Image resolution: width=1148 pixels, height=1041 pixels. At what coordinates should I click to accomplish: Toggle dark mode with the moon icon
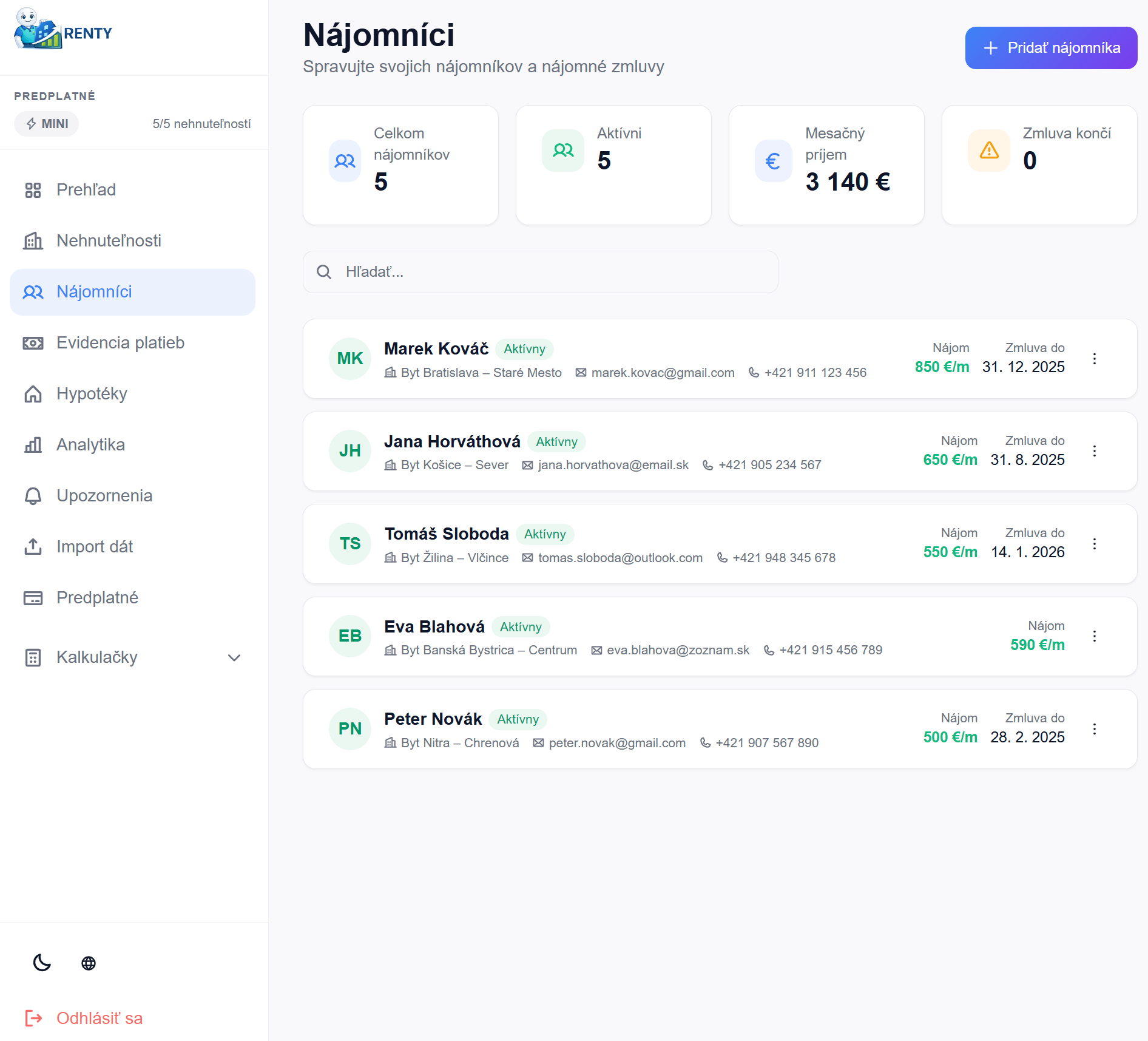(x=41, y=963)
